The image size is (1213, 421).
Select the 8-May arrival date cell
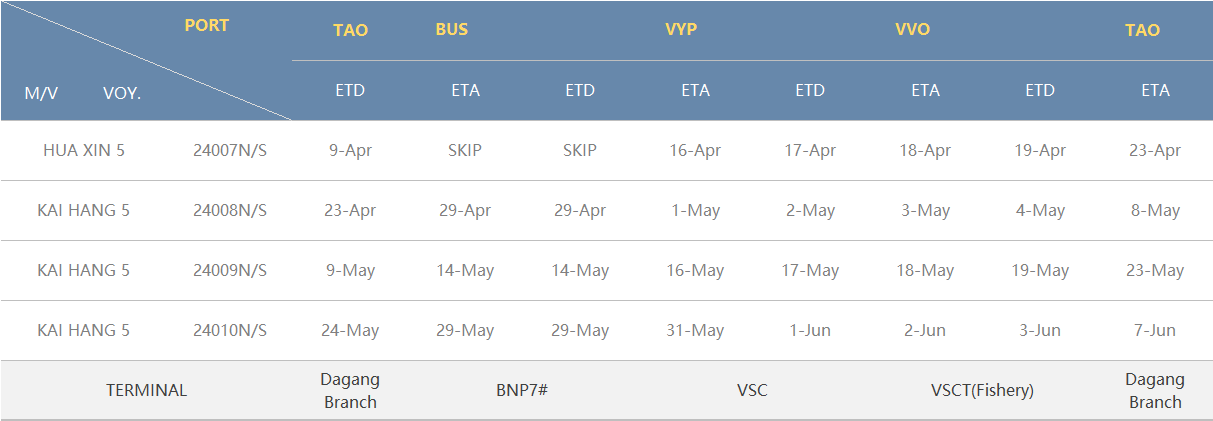(1155, 211)
